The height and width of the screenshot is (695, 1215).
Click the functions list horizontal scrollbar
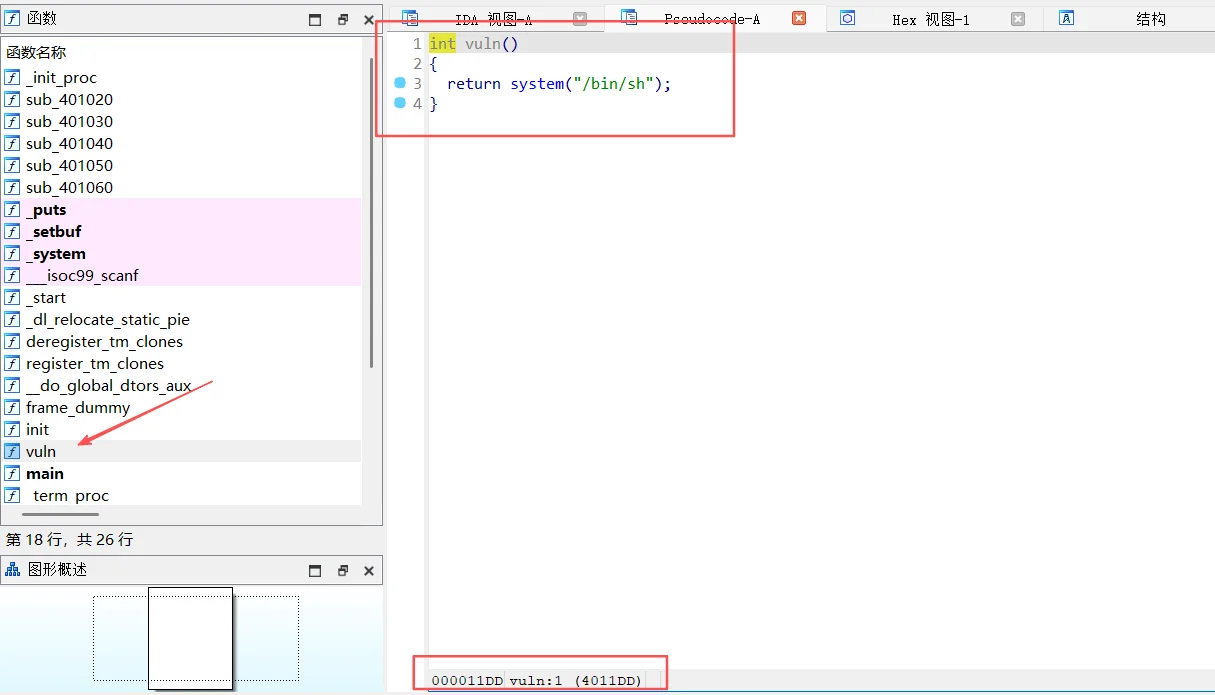[60, 514]
